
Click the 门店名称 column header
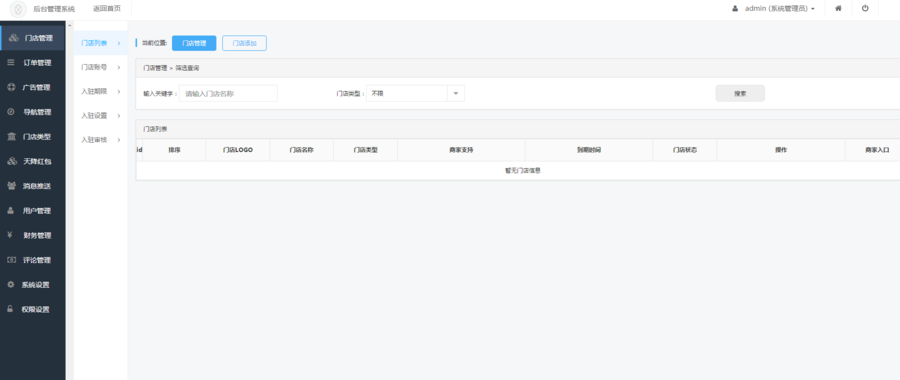point(301,150)
